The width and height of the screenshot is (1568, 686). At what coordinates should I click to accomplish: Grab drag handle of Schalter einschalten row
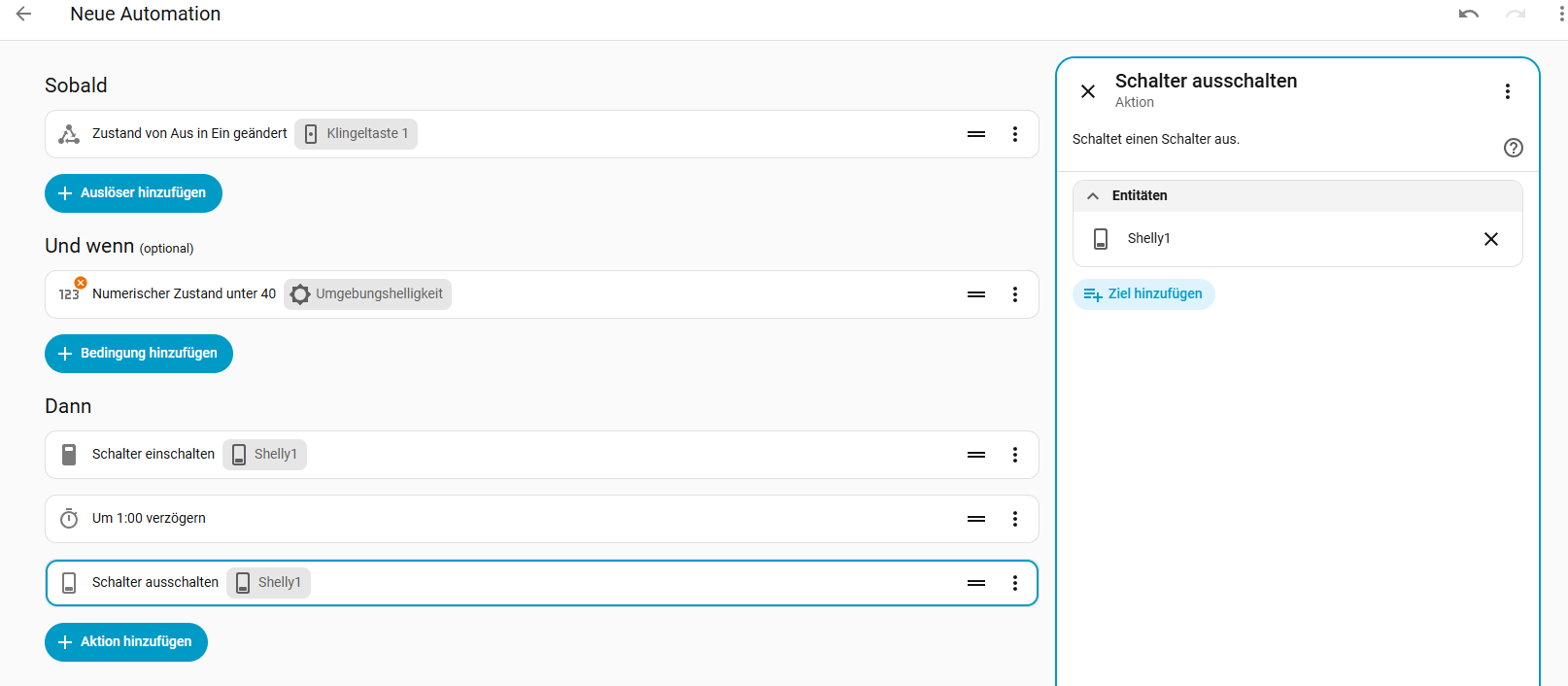(976, 455)
